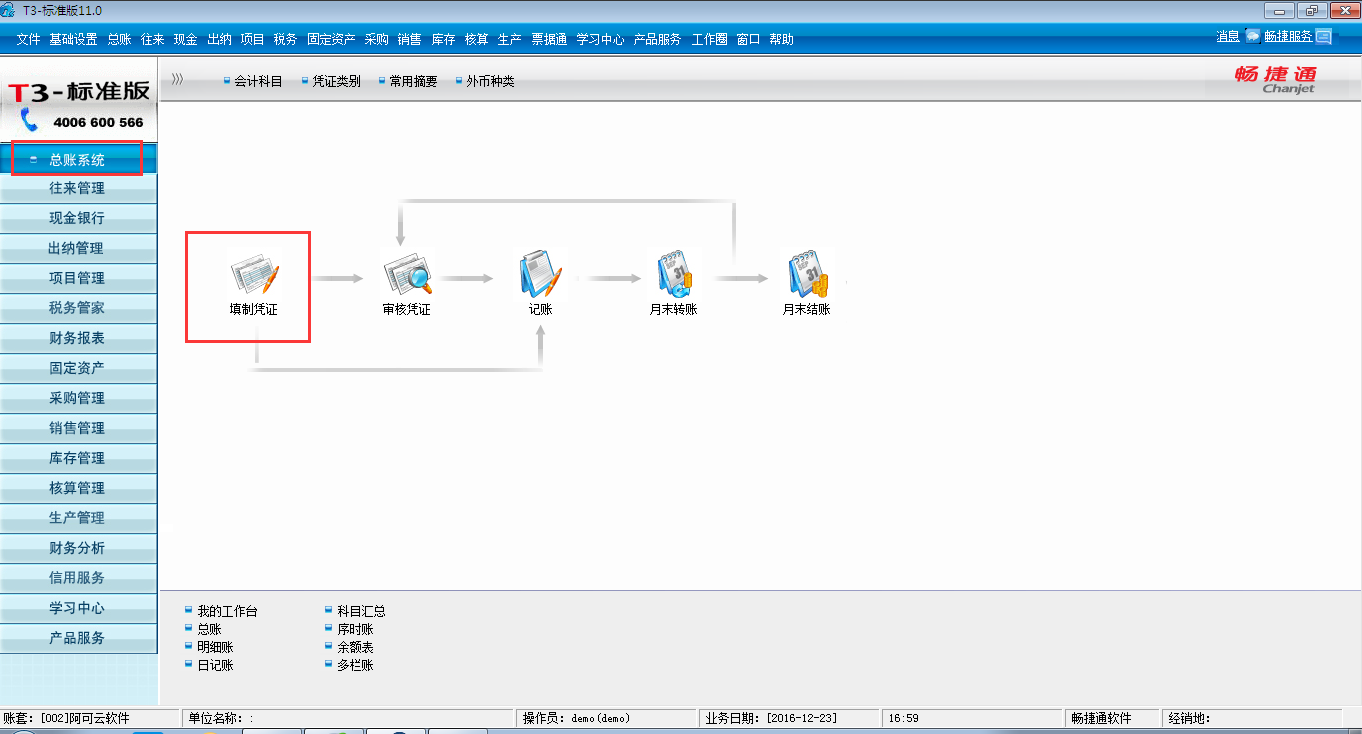This screenshot has width=1362, height=734.
Task: Click the 审核凭证 magnifier icon
Action: [x=407, y=275]
